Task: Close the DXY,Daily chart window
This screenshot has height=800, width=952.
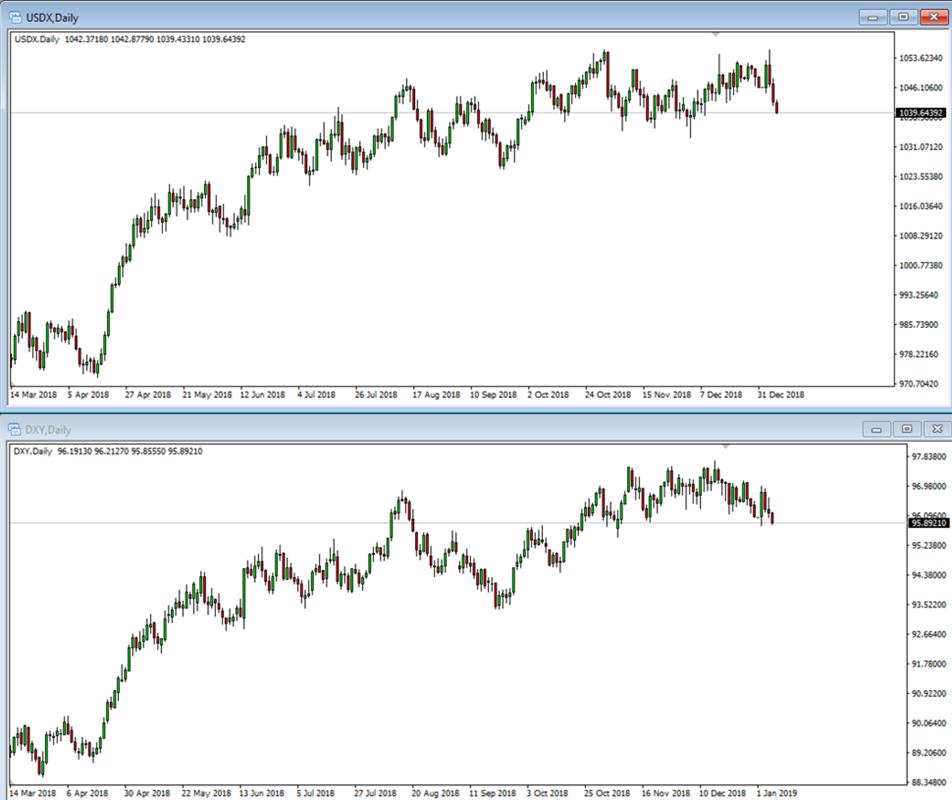Action: pyautogui.click(x=937, y=429)
